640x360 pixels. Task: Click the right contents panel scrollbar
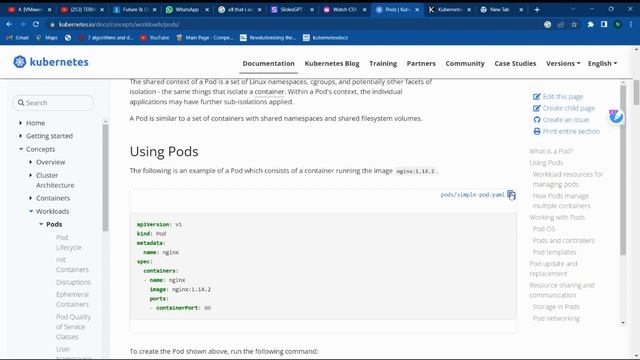coord(623,169)
